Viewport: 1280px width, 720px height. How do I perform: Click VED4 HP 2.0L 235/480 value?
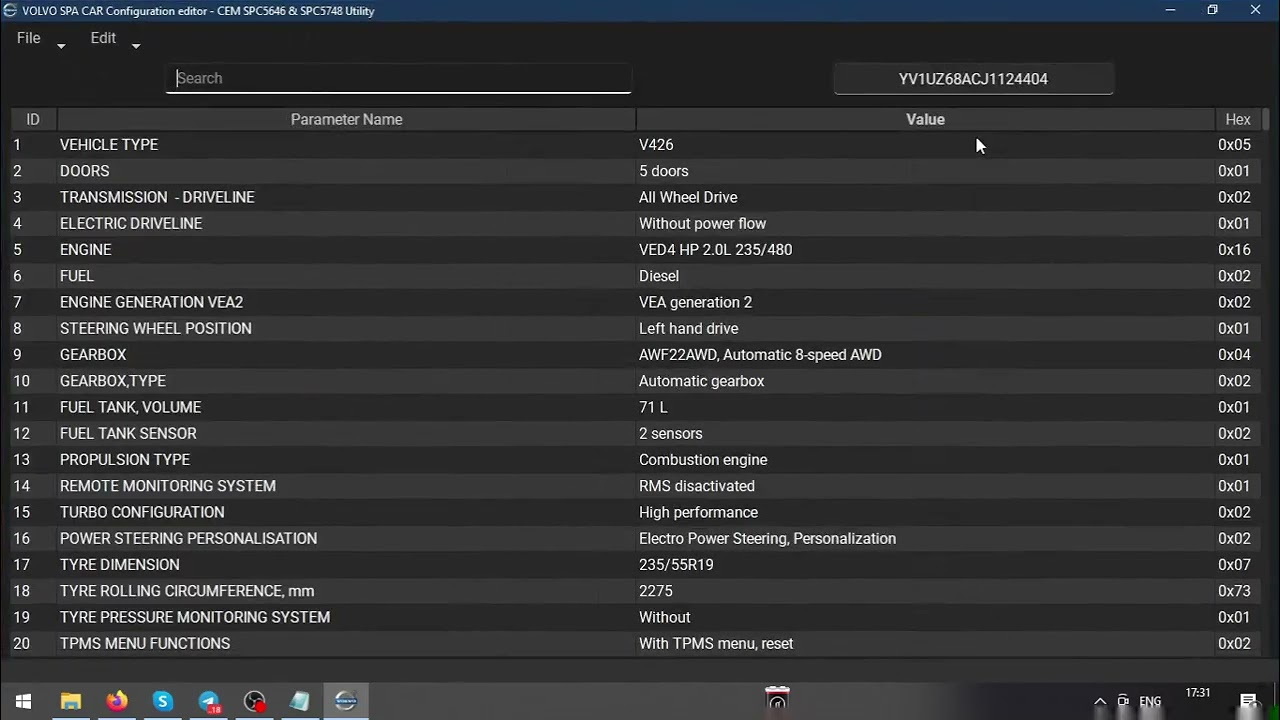click(716, 250)
